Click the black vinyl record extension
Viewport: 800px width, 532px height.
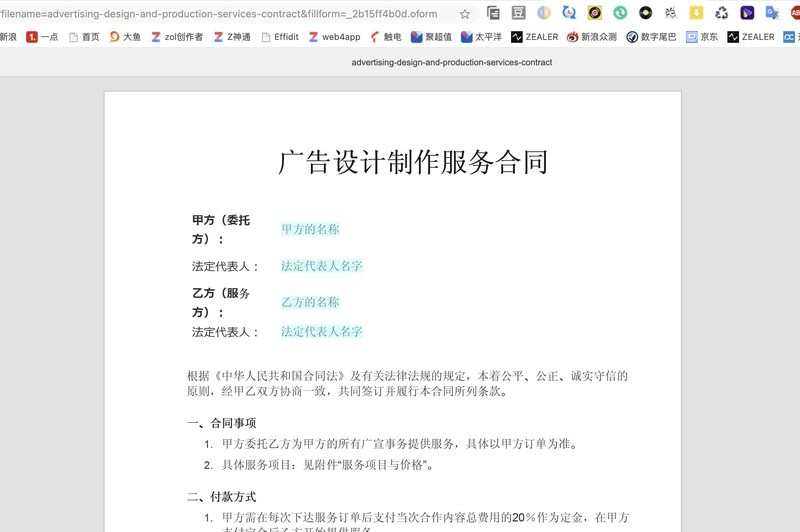[x=645, y=13]
